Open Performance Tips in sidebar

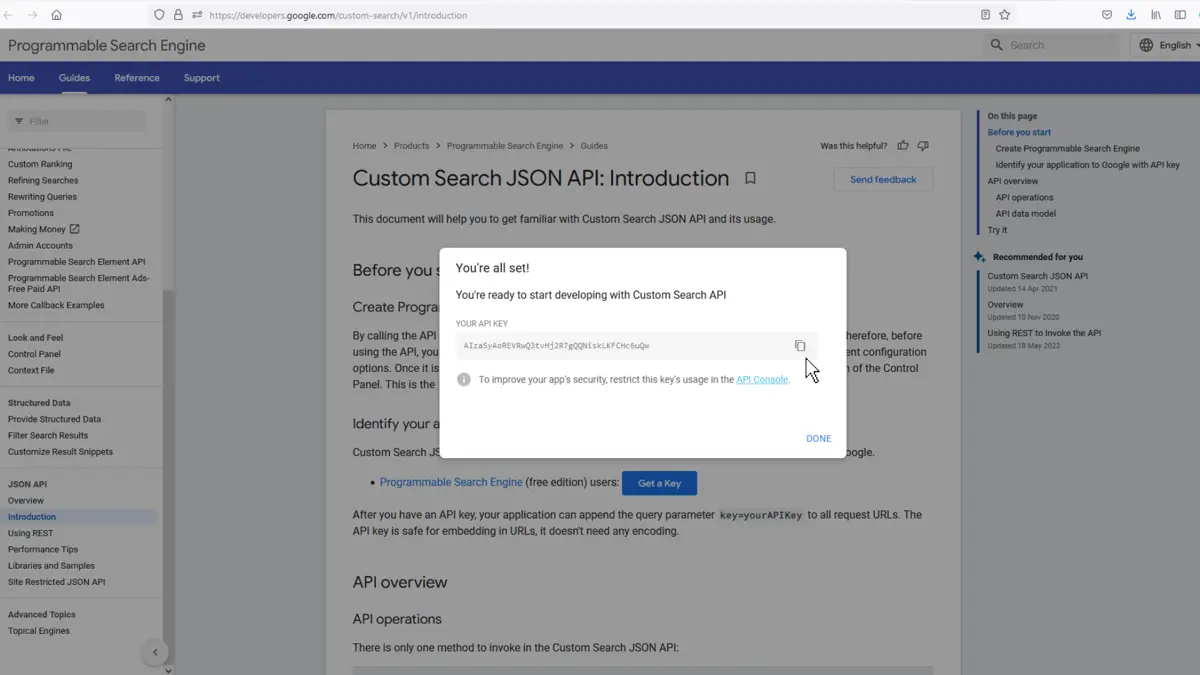click(x=42, y=549)
